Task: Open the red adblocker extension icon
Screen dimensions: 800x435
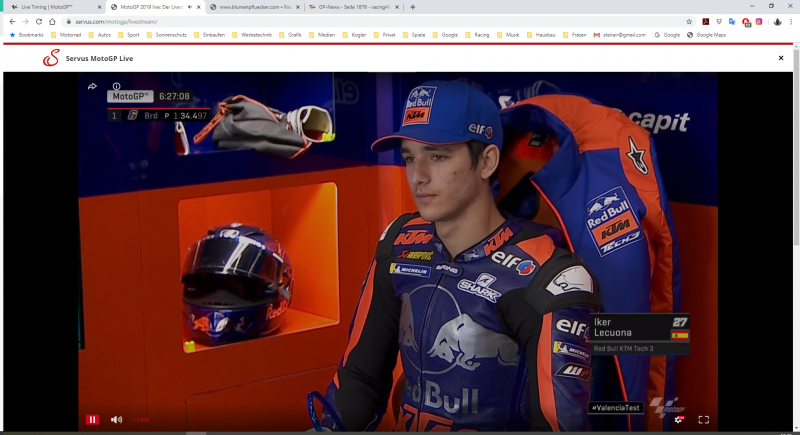Action: [x=746, y=22]
